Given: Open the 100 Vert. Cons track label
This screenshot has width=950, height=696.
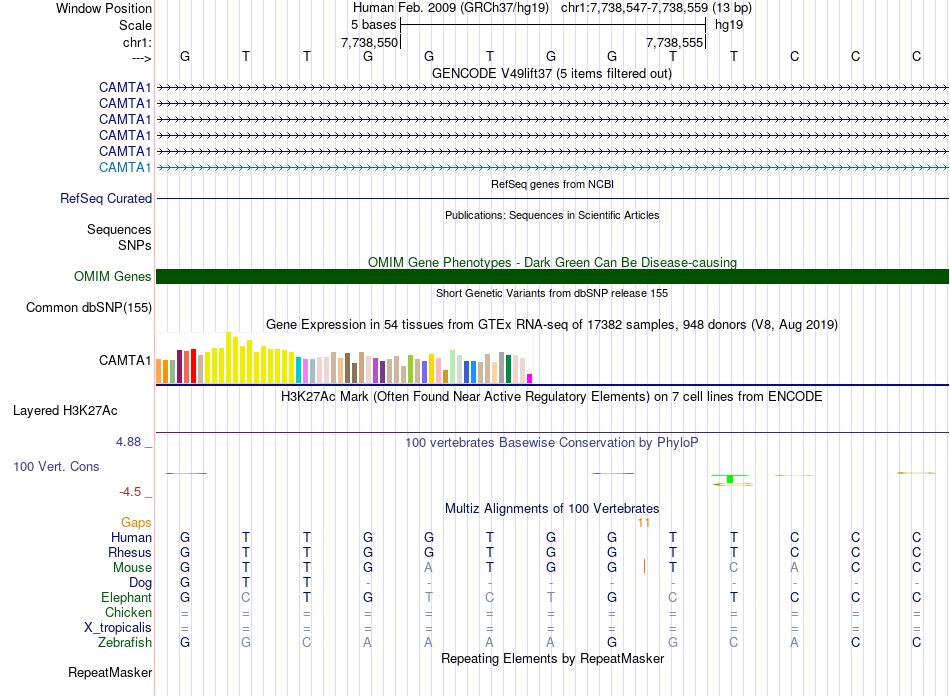Looking at the screenshot, I should 56,466.
